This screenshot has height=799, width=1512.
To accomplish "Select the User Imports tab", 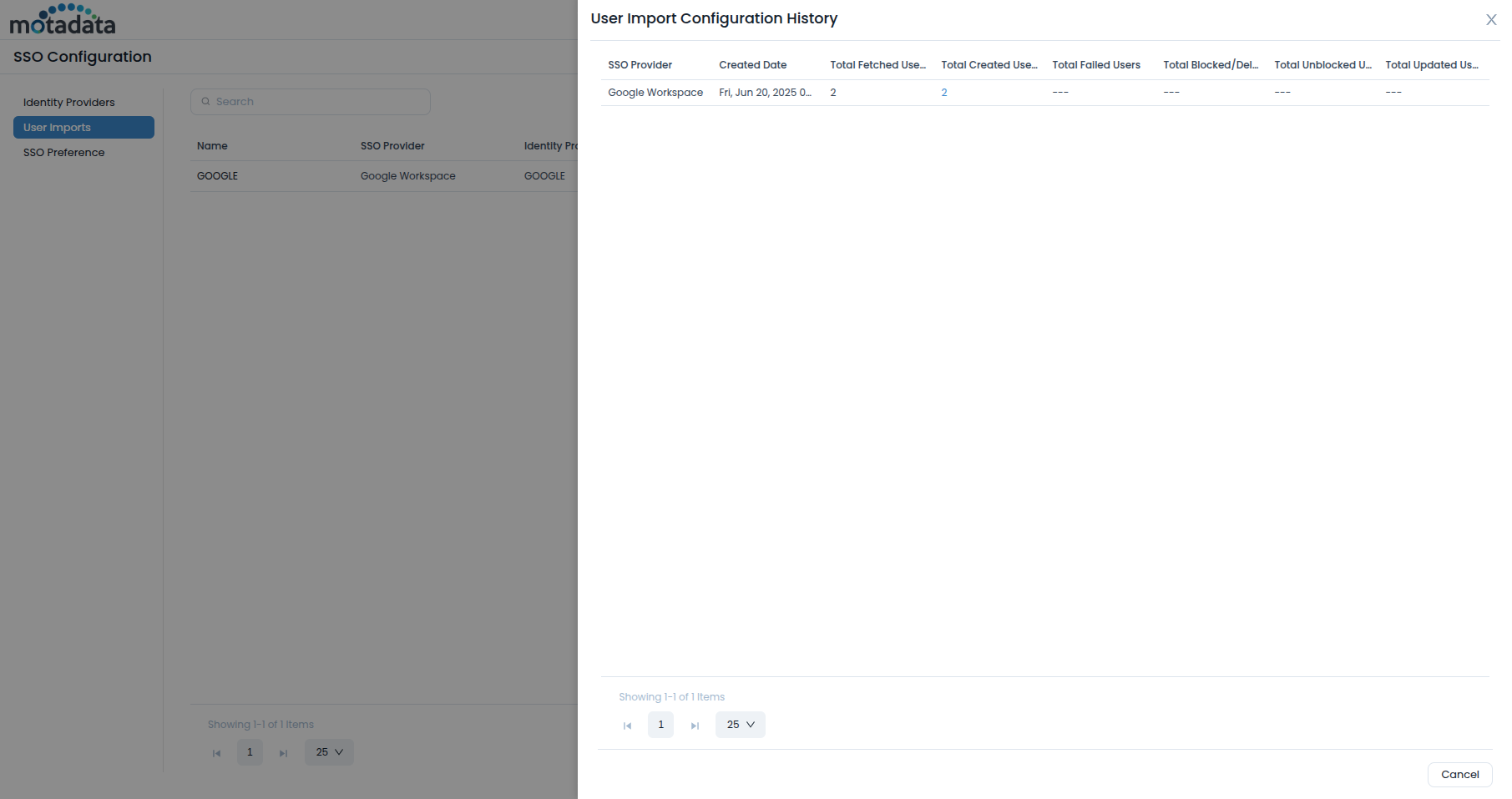I will 83,128.
